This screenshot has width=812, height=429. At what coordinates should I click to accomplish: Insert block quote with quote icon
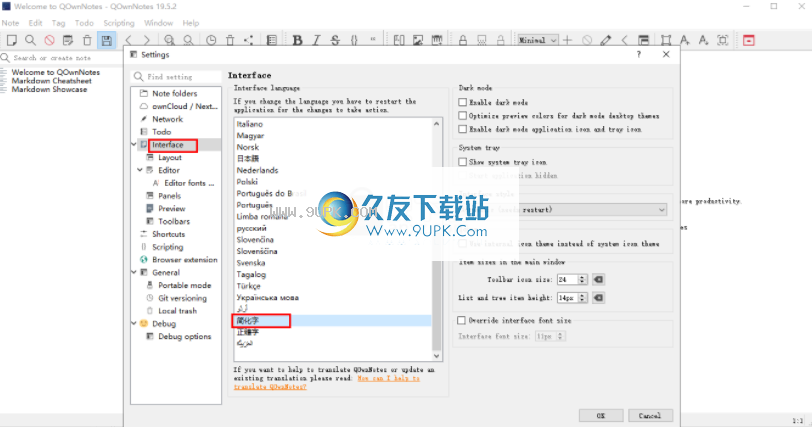[373, 40]
